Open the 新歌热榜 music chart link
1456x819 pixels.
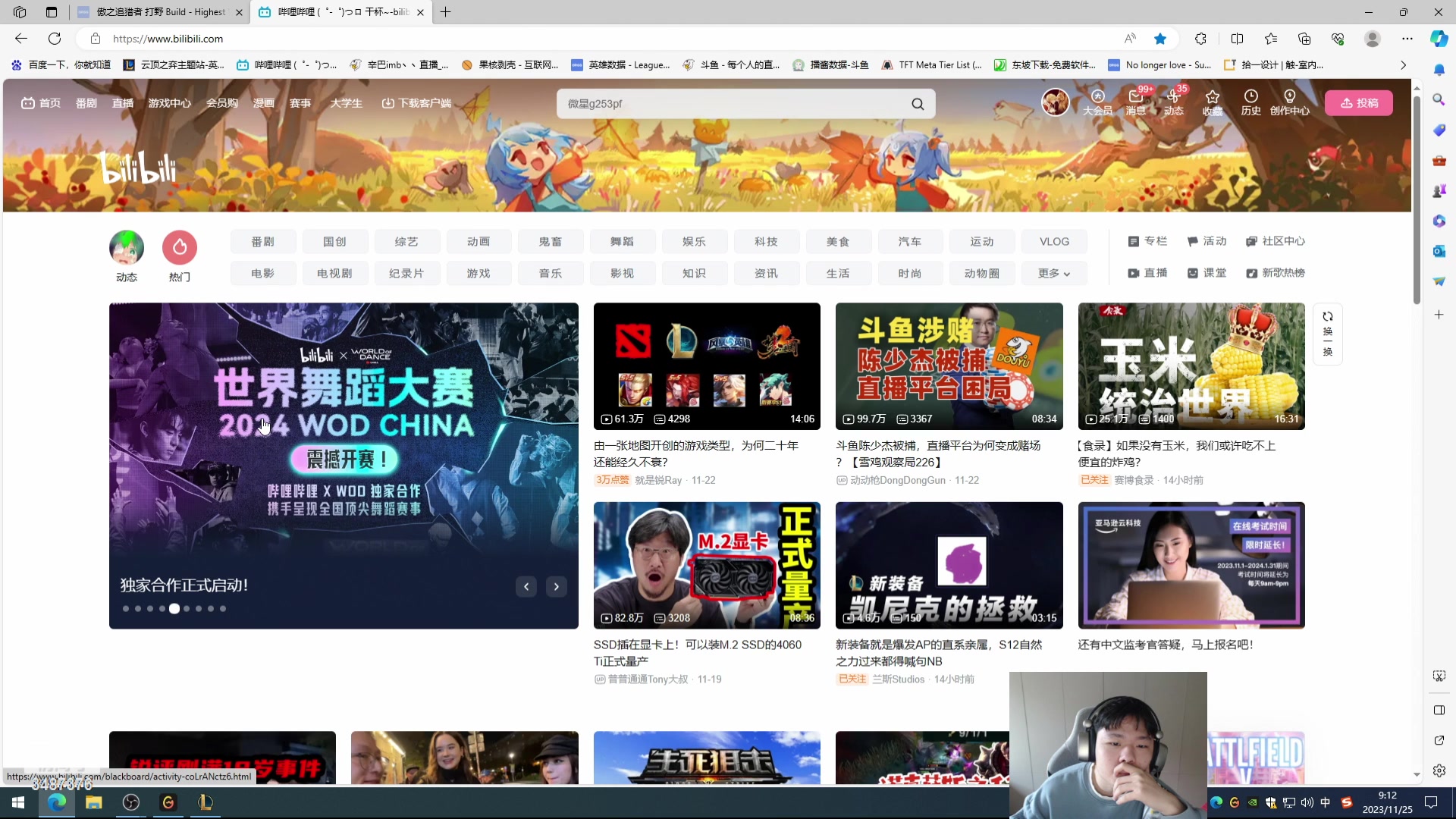click(x=1276, y=273)
